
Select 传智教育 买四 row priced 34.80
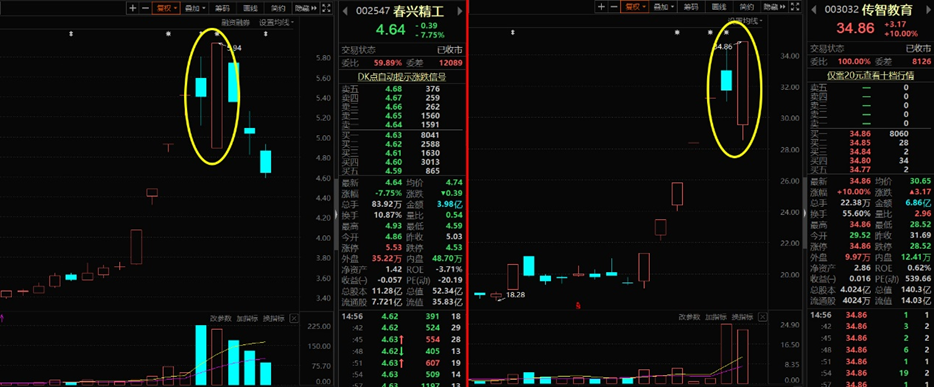(871, 161)
